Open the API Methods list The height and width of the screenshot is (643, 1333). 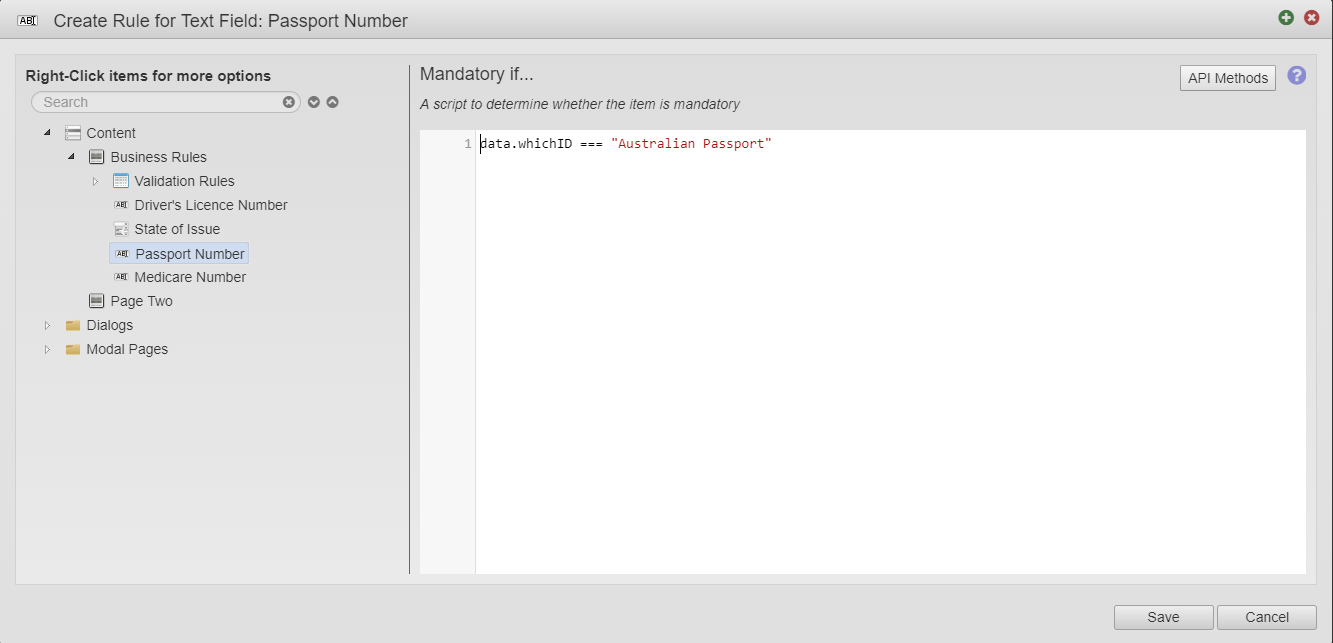(x=1227, y=78)
